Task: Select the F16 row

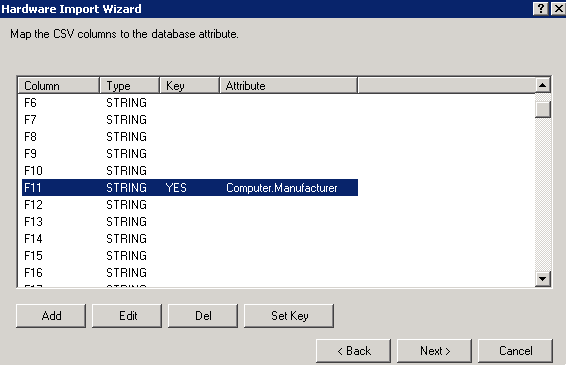Action: tap(190, 273)
